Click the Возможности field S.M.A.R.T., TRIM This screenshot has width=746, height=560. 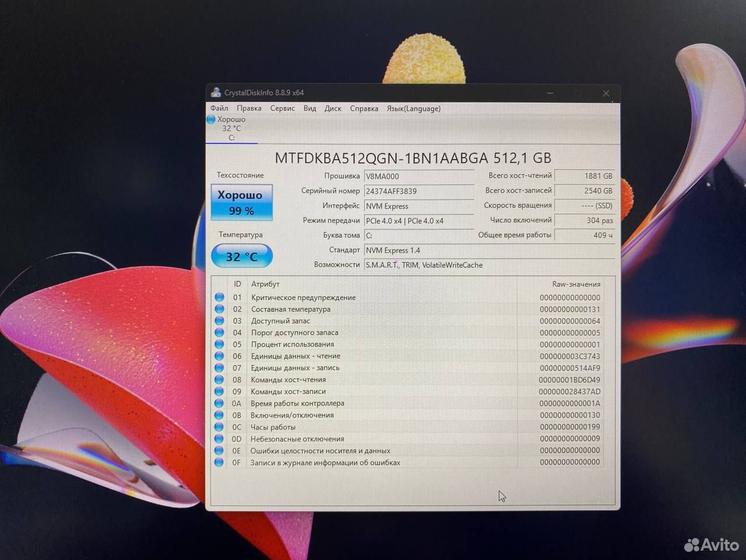click(489, 265)
